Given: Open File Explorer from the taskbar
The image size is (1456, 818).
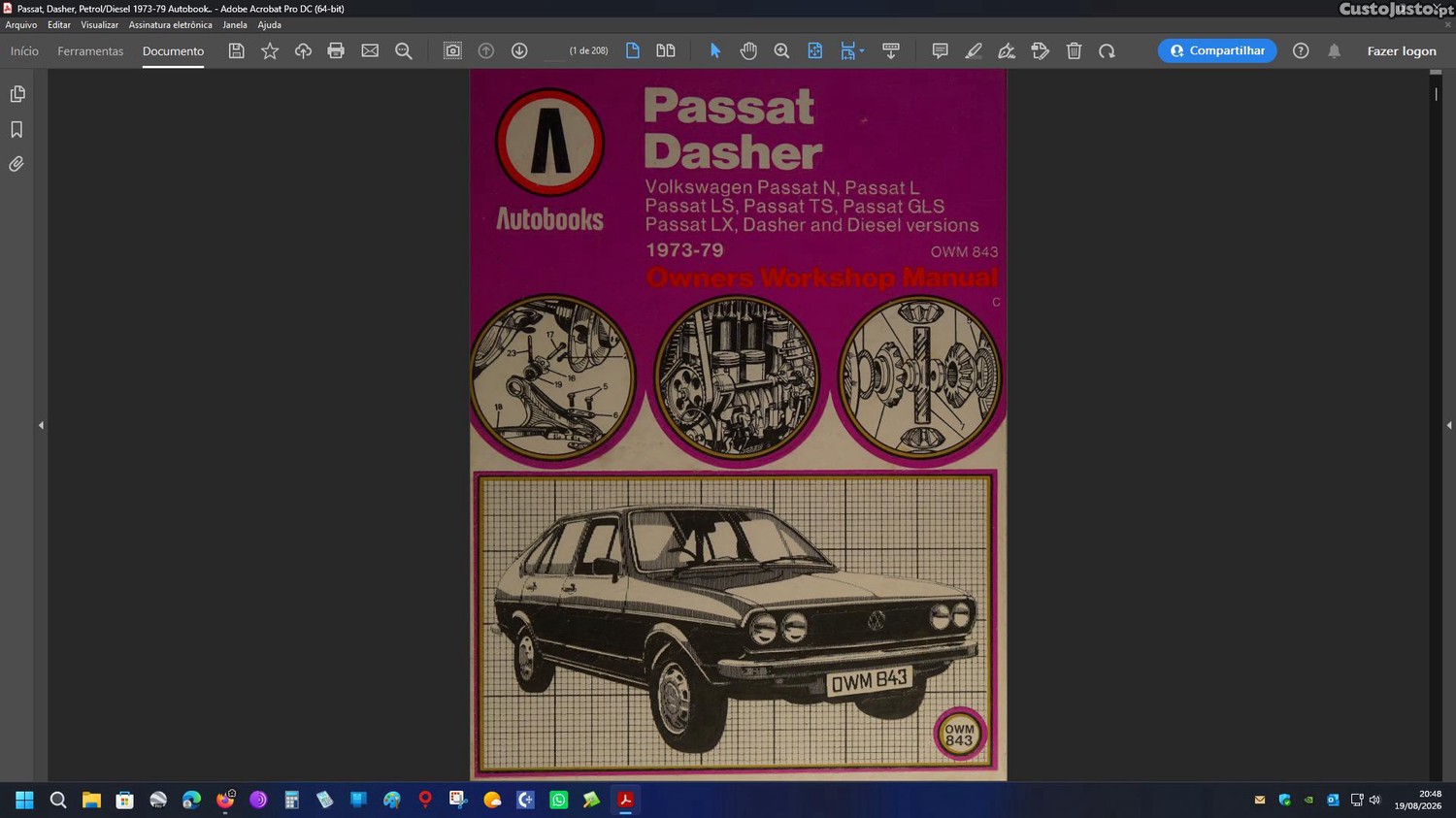Looking at the screenshot, I should click(91, 800).
